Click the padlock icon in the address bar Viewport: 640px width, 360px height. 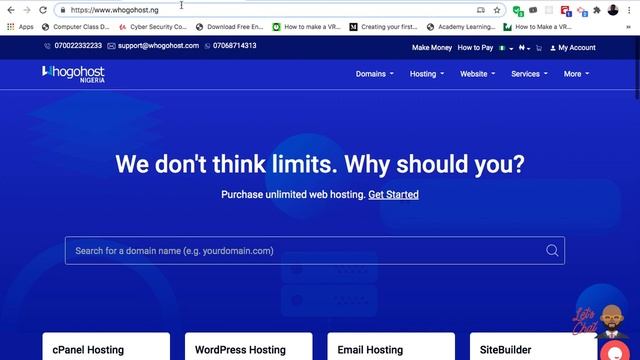63,10
